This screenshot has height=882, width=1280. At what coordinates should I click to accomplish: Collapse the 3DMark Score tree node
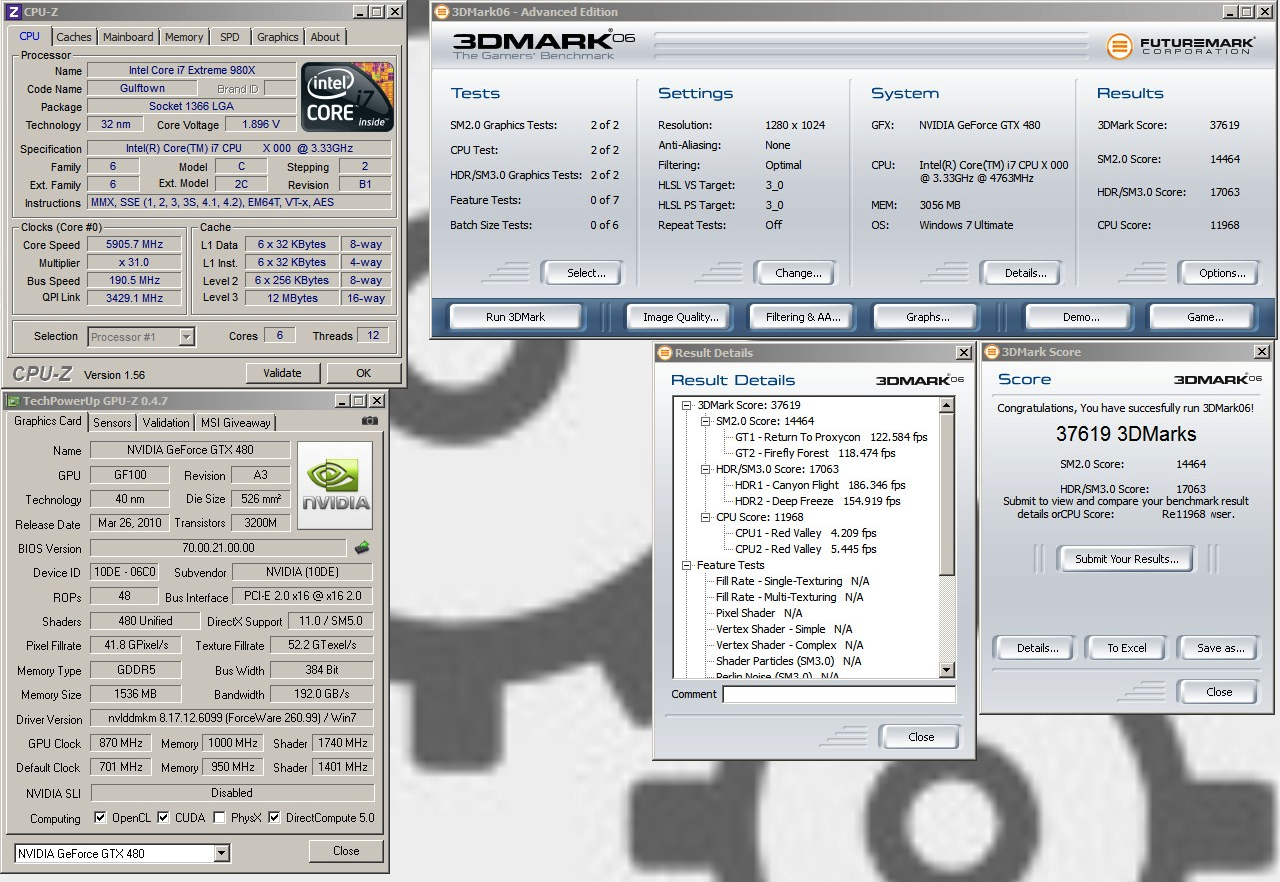click(686, 405)
